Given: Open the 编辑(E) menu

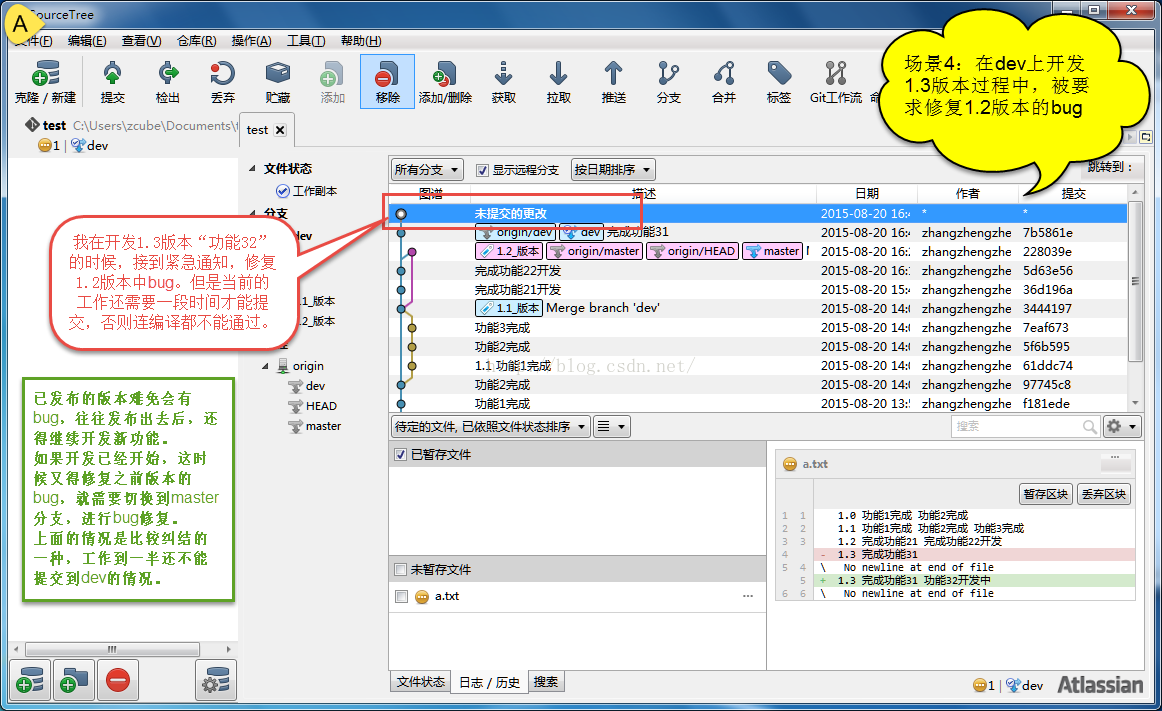Looking at the screenshot, I should pyautogui.click(x=87, y=41).
